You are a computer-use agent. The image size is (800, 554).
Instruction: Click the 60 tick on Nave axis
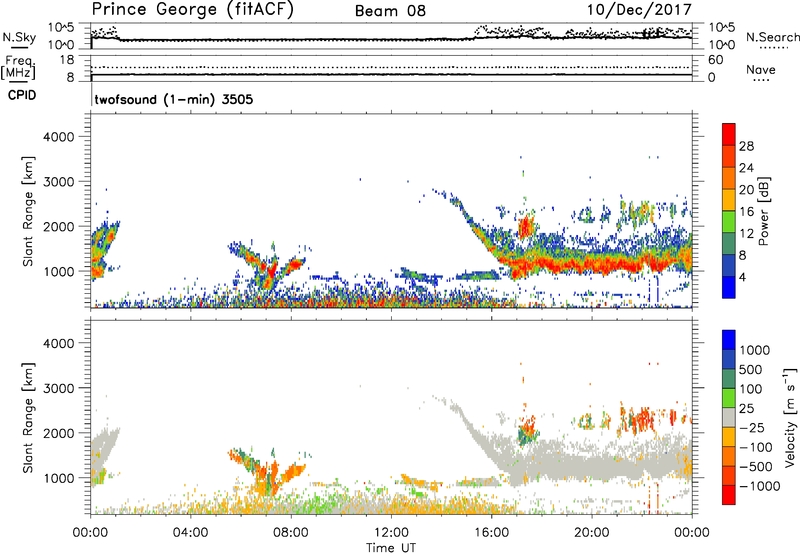pyautogui.click(x=715, y=60)
